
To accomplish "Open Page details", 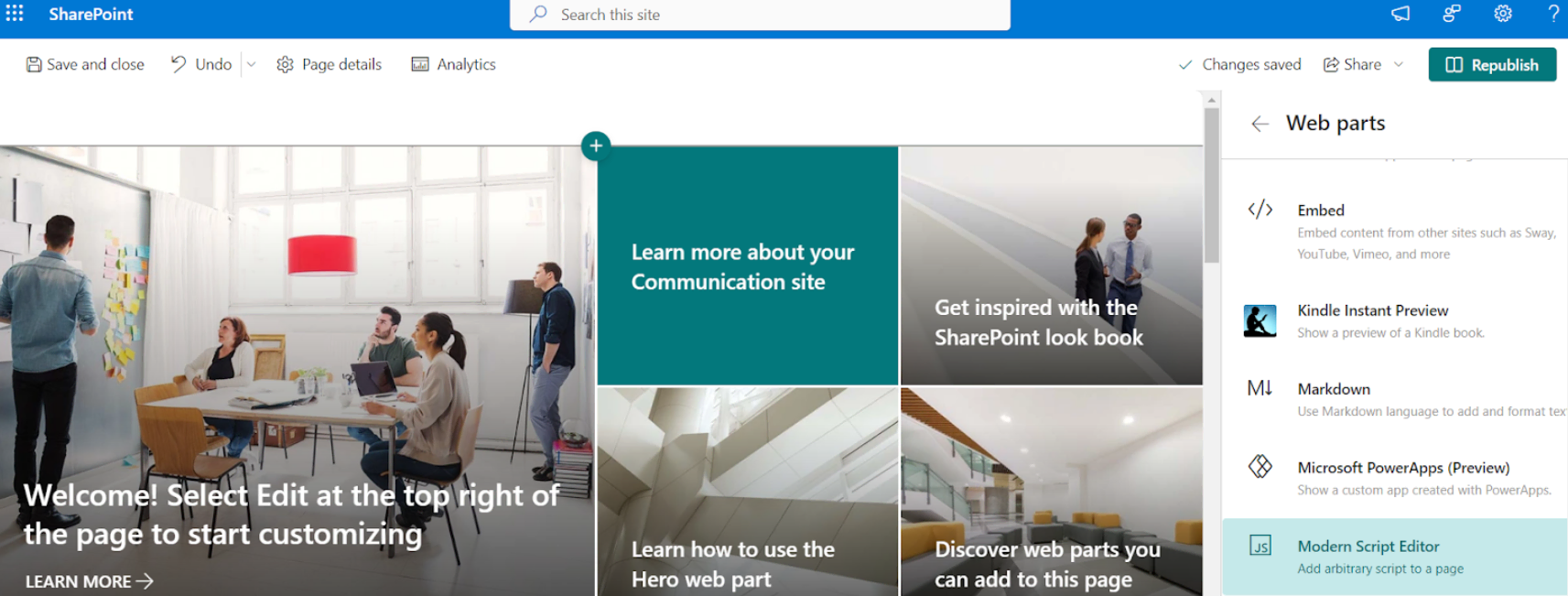I will pos(330,64).
